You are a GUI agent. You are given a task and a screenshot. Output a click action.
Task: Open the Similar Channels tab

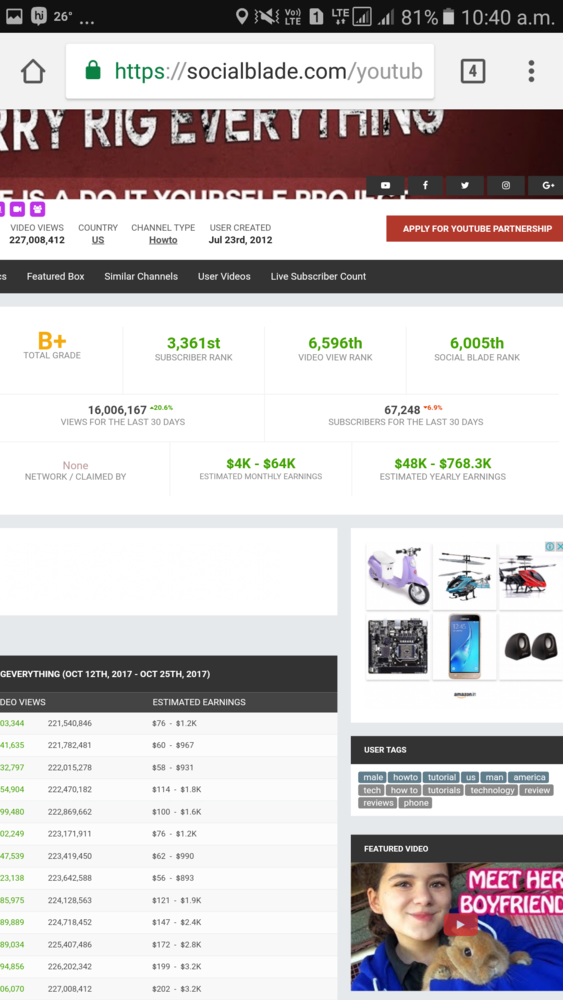coord(141,276)
